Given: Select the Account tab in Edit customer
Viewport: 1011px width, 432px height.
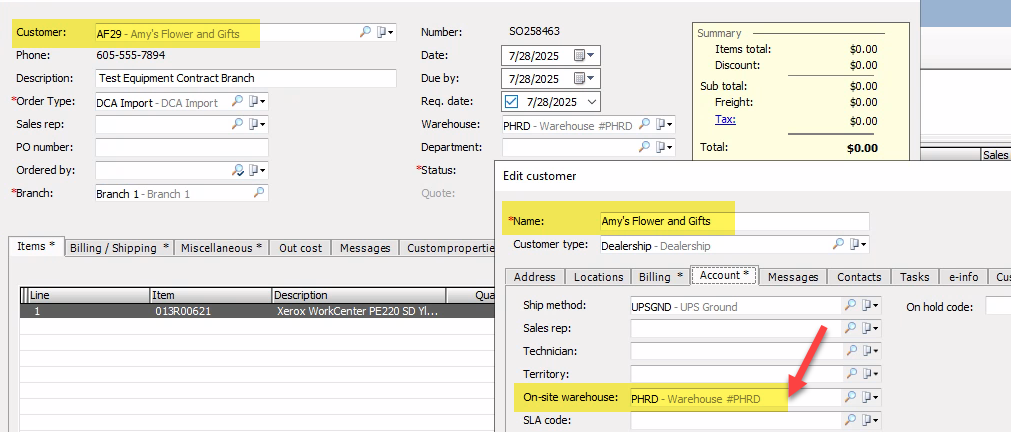Looking at the screenshot, I should 723,275.
